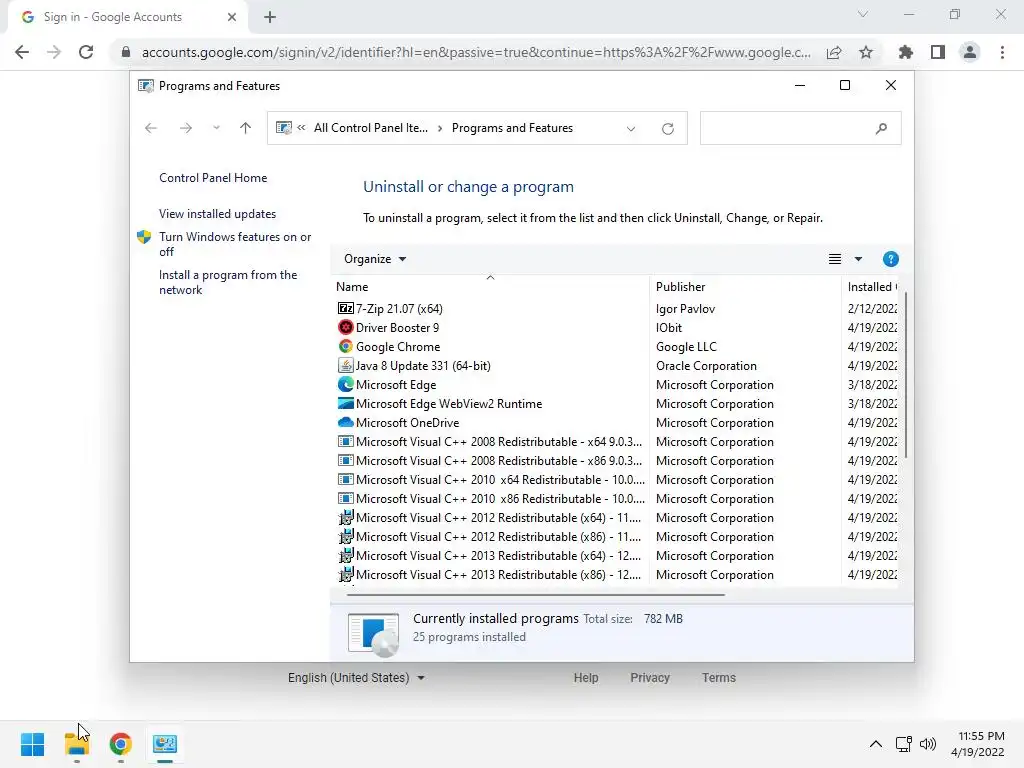The image size is (1024, 768).
Task: Click Turn Windows features on or off
Action: (235, 244)
